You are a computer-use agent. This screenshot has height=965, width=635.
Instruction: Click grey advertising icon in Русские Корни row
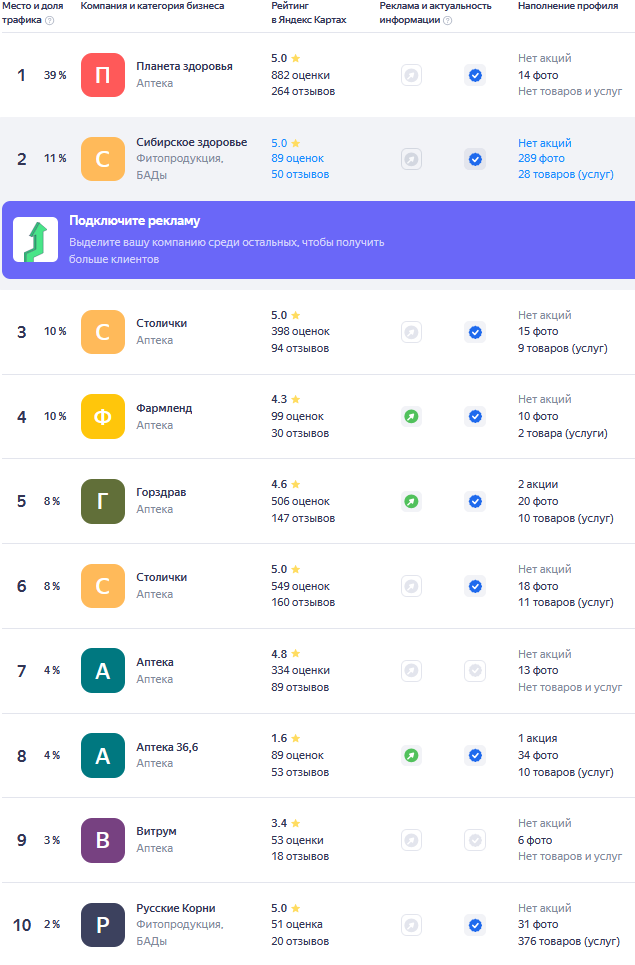[411, 925]
